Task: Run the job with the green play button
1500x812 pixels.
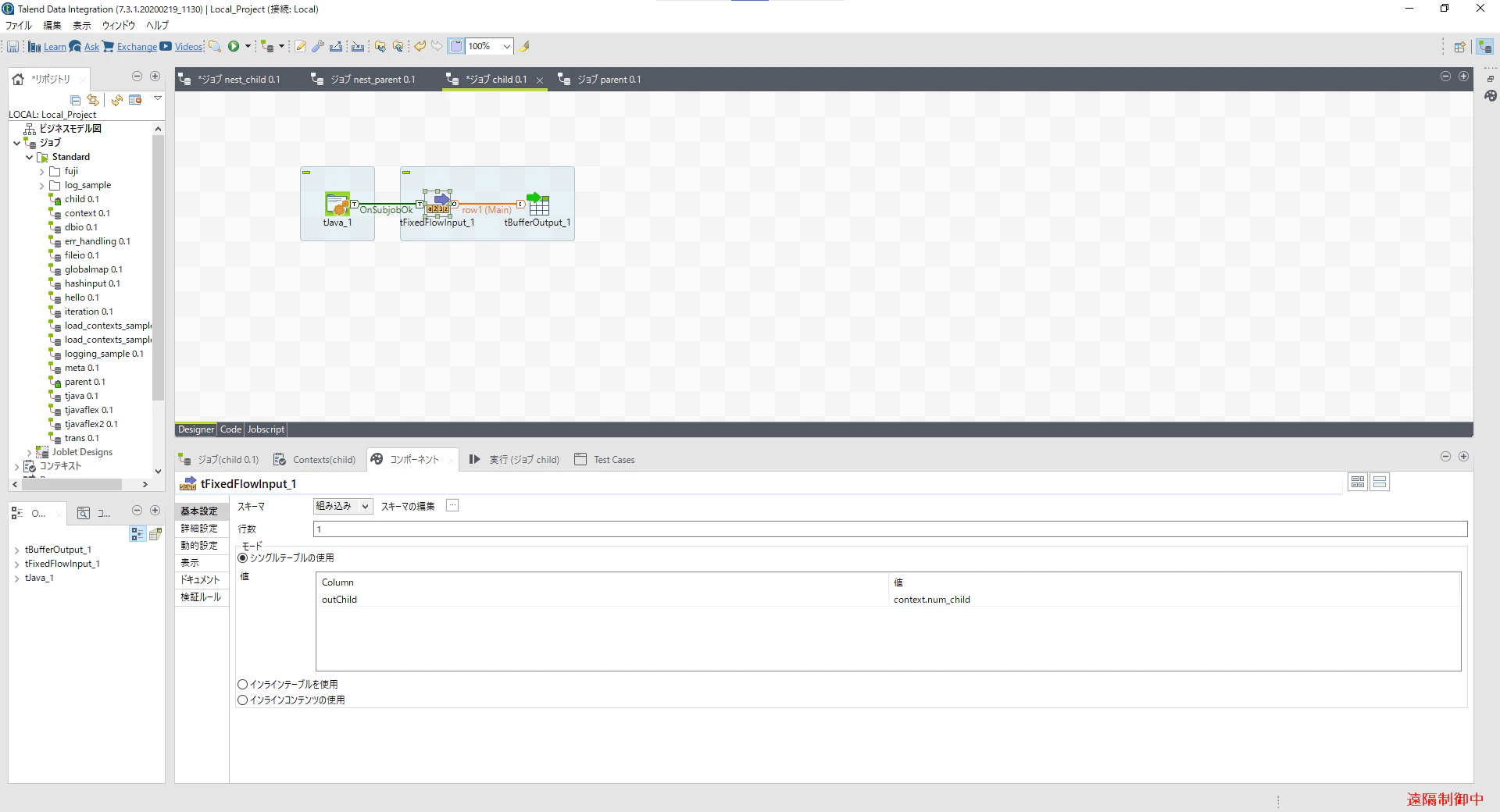Action: click(x=234, y=47)
